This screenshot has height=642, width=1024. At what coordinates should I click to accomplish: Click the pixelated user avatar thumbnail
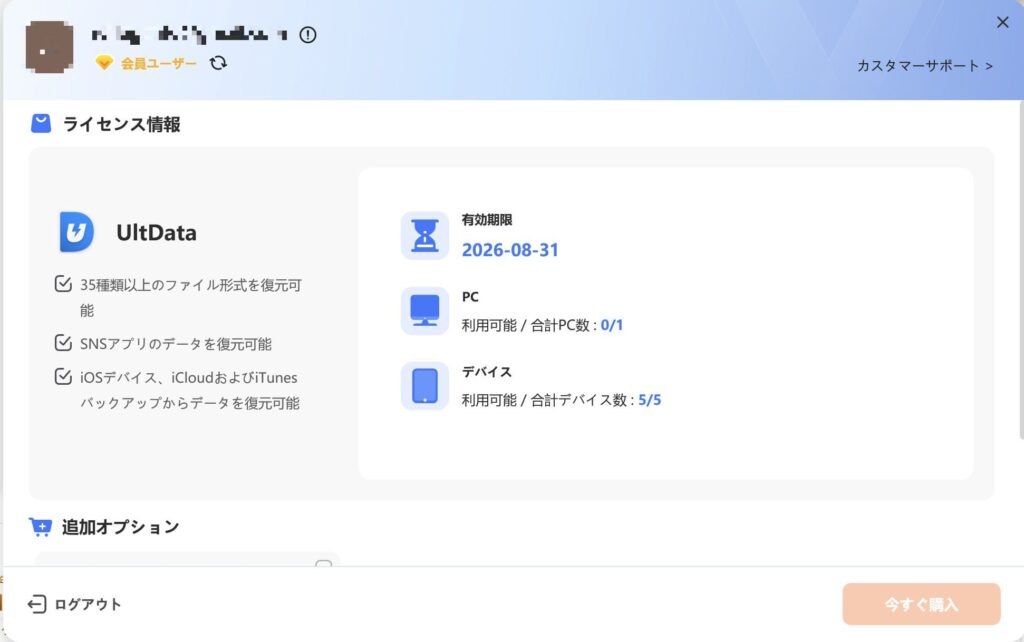click(x=49, y=47)
